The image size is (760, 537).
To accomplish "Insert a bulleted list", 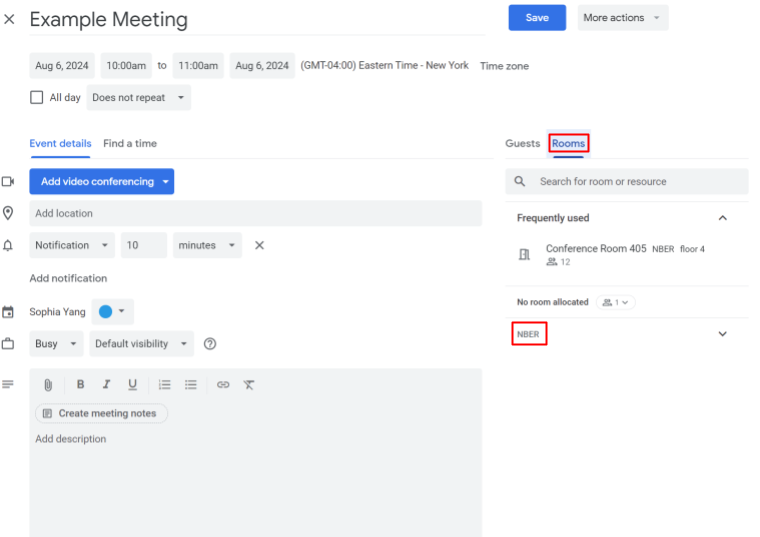I will pos(191,385).
